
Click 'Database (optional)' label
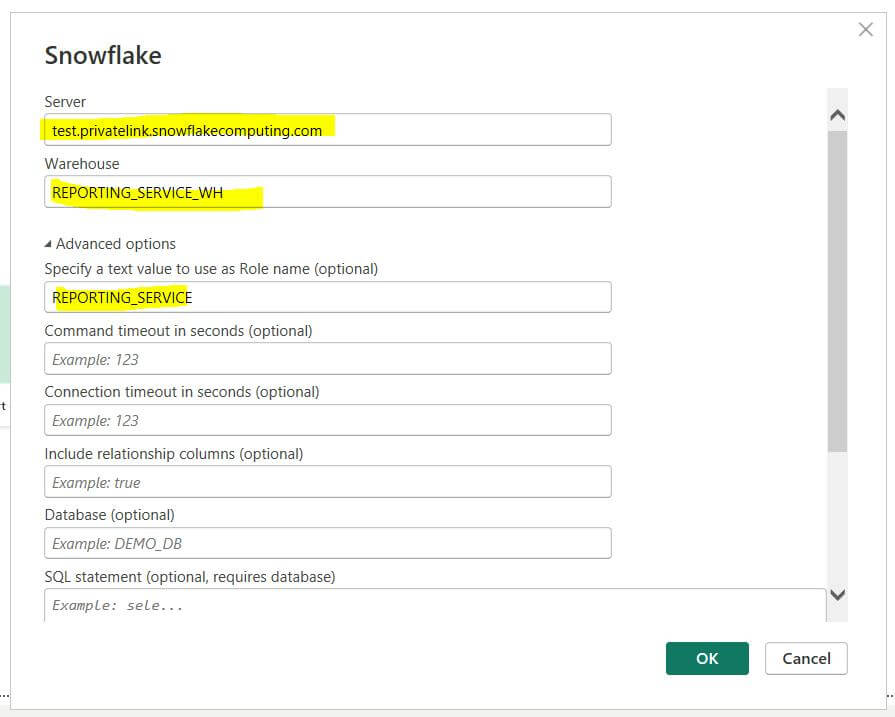click(x=110, y=515)
